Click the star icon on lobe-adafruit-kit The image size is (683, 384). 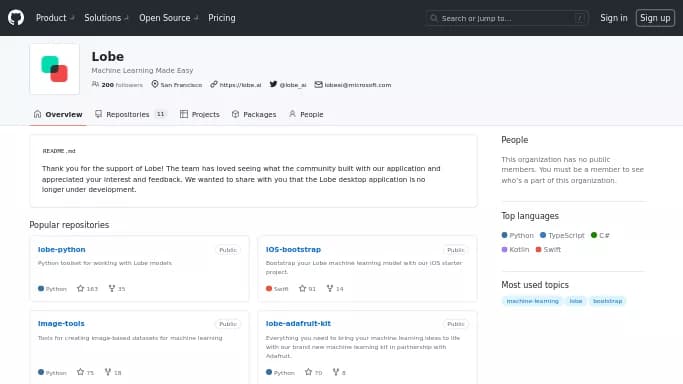point(308,372)
